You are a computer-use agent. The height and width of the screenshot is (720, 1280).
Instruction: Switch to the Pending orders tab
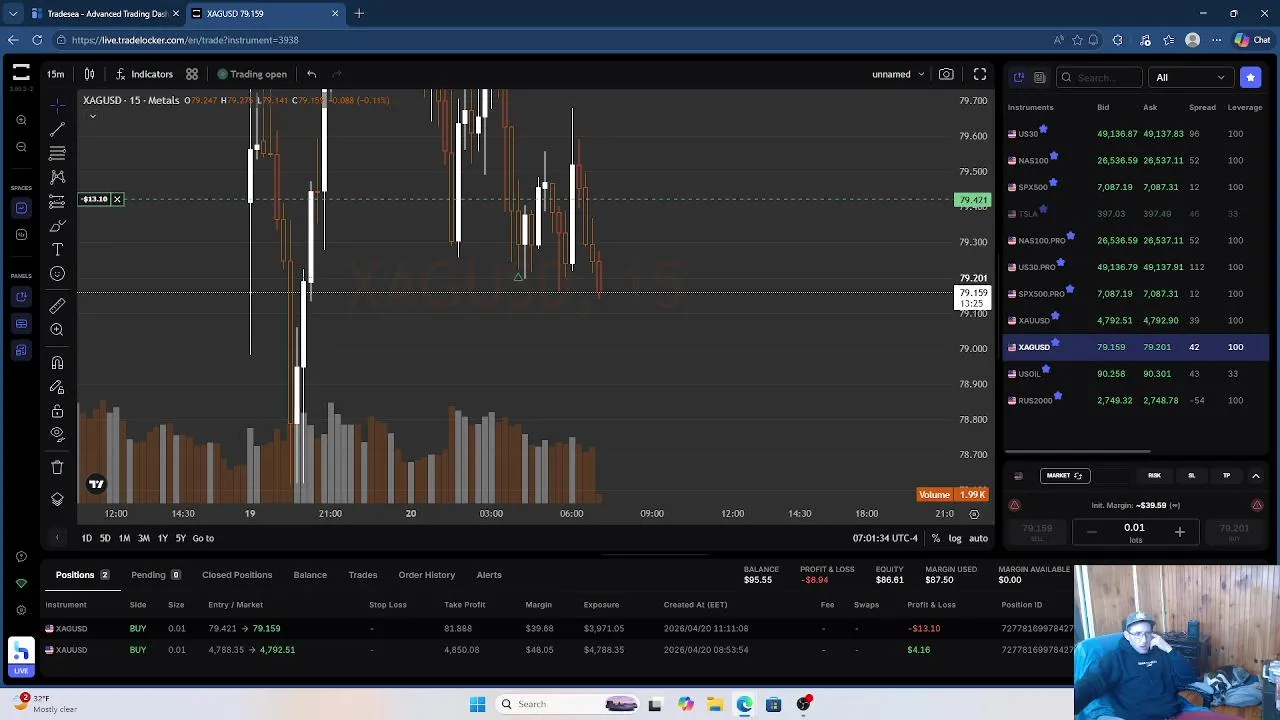click(x=155, y=575)
